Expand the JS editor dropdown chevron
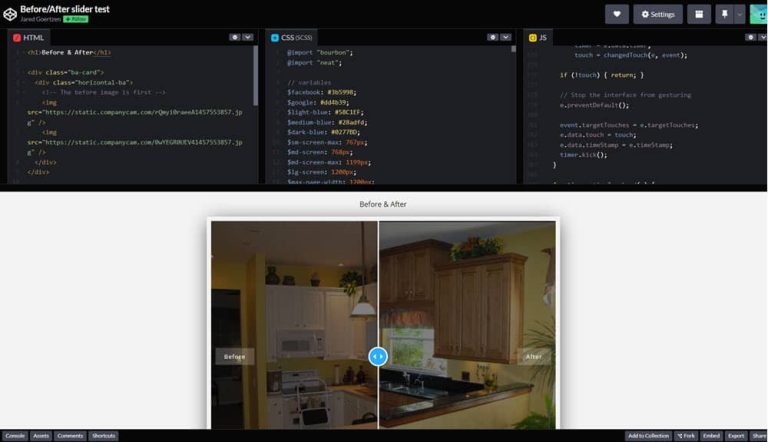The height and width of the screenshot is (442, 768). coord(761,37)
